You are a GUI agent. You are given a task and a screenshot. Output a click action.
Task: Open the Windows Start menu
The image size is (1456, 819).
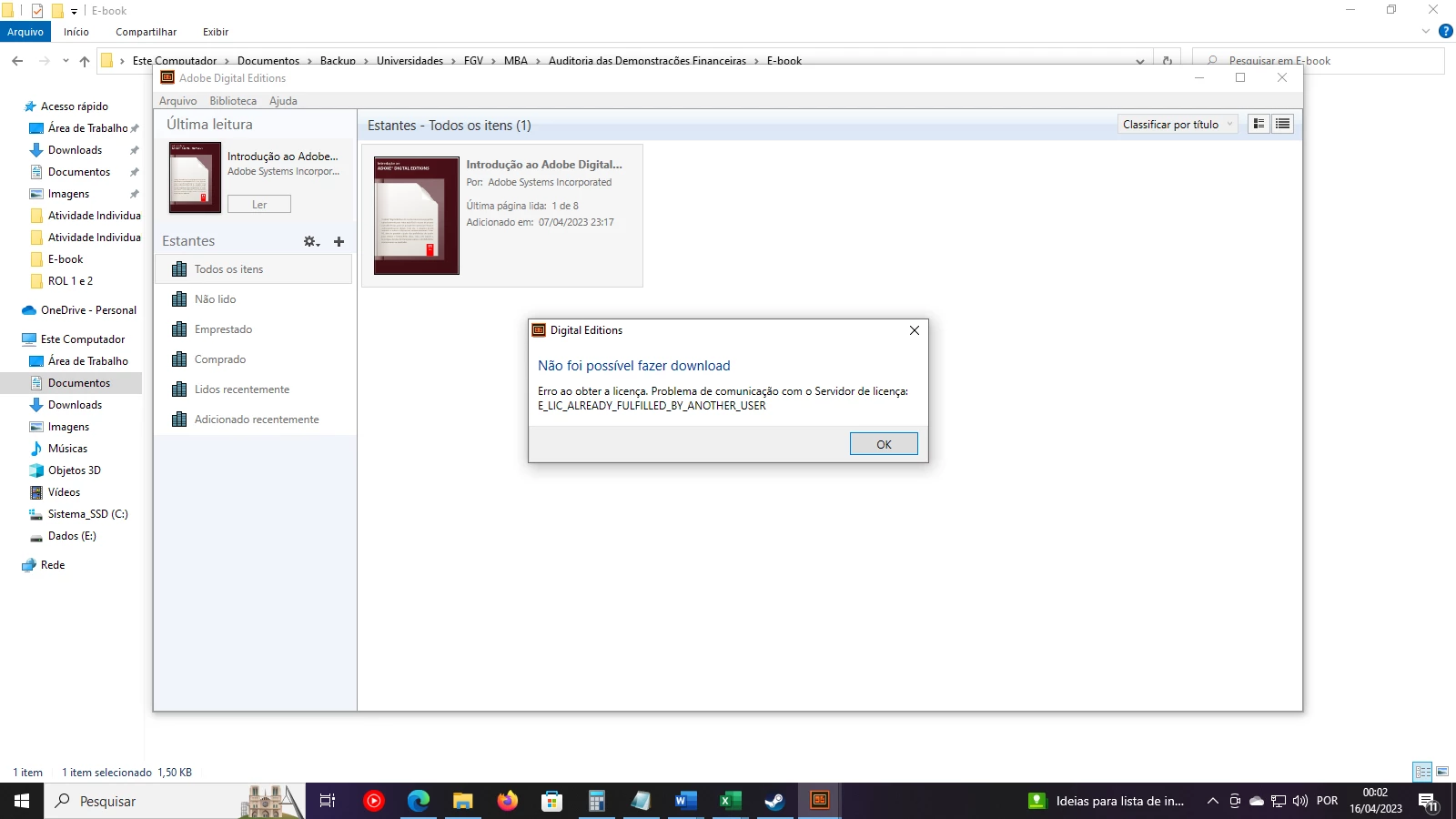coord(22,801)
